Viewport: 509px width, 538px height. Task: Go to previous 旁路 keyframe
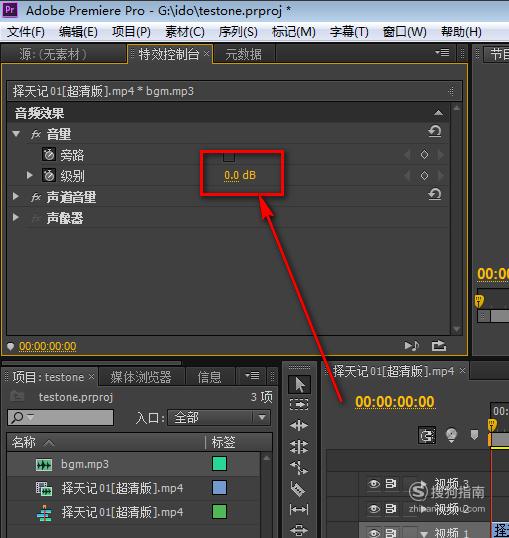coord(408,155)
